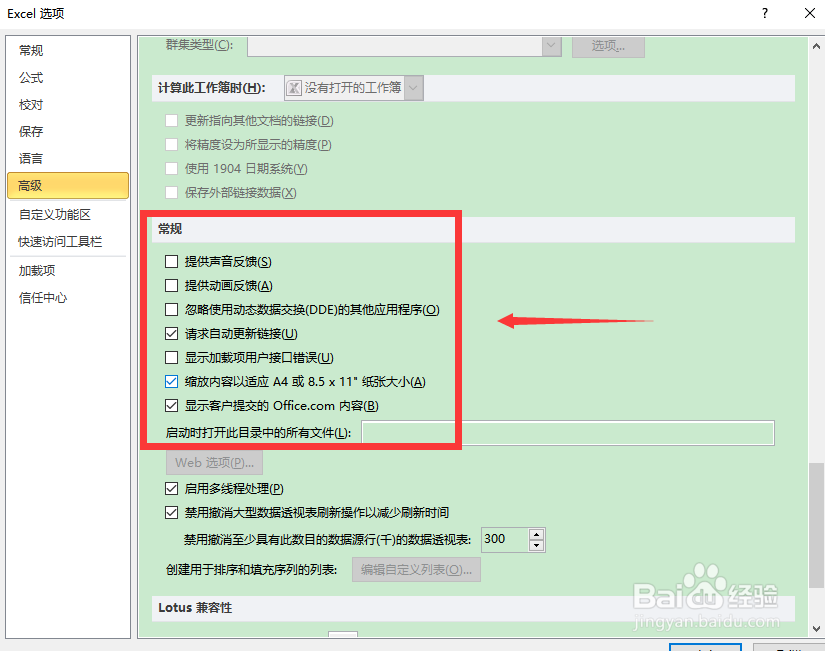Disable 显示客户提交的 Office.com 内容
This screenshot has width=825, height=651.
click(170, 405)
